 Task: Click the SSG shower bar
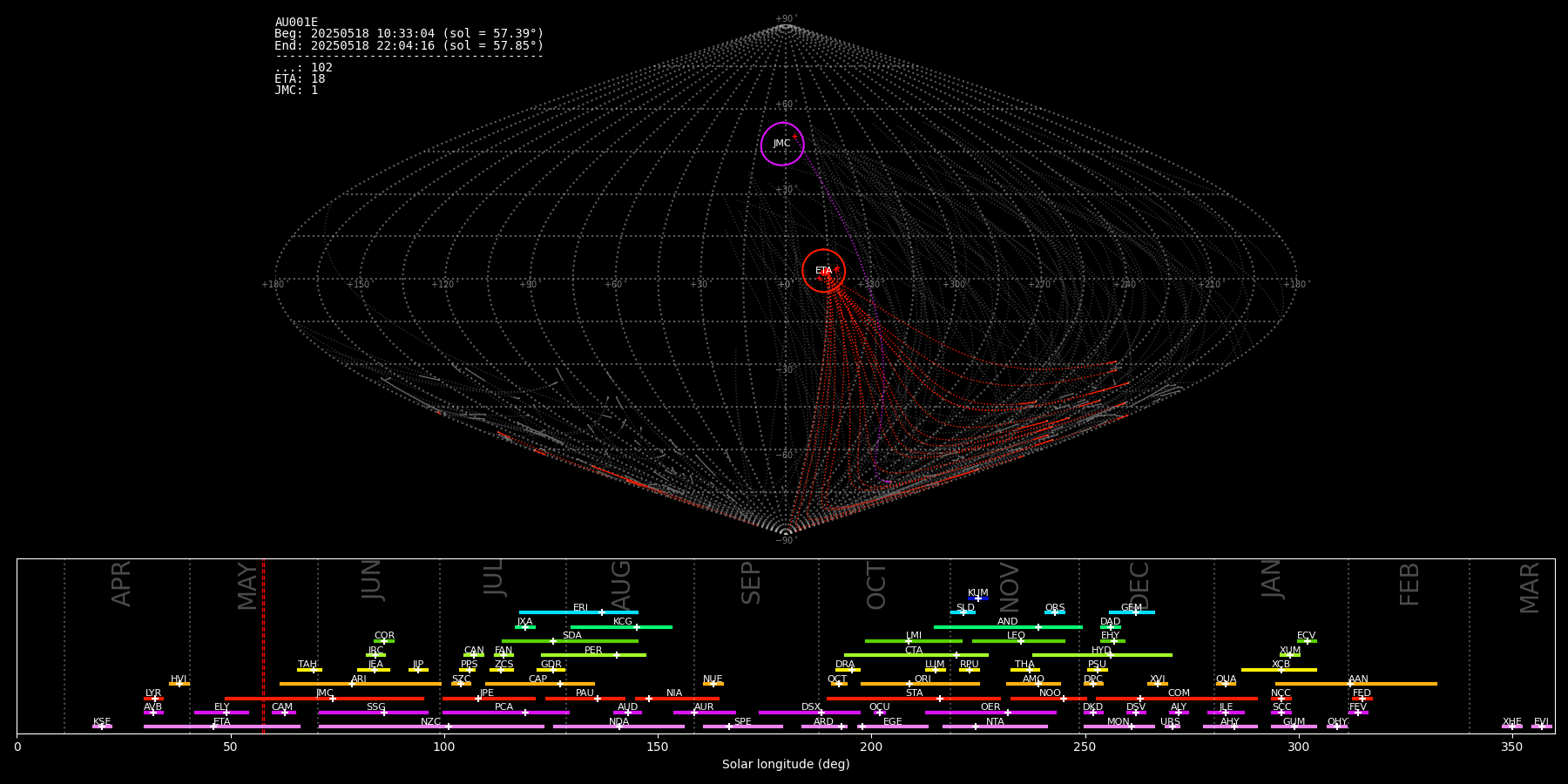pos(373,713)
